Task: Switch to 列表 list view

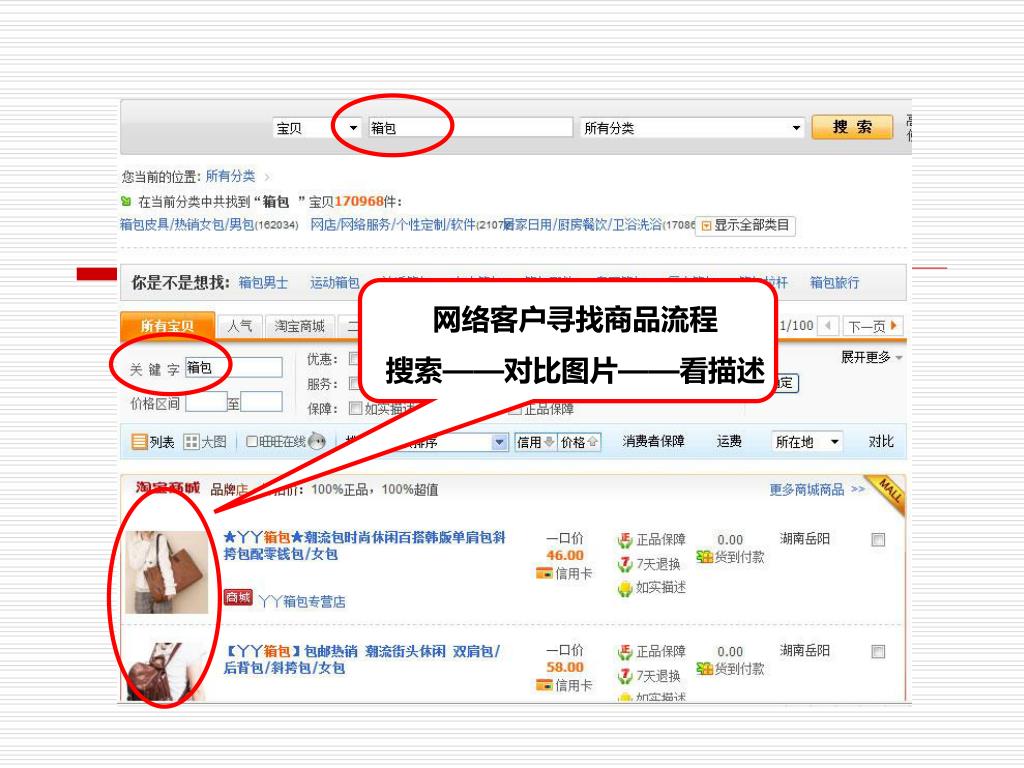Action: coord(153,442)
